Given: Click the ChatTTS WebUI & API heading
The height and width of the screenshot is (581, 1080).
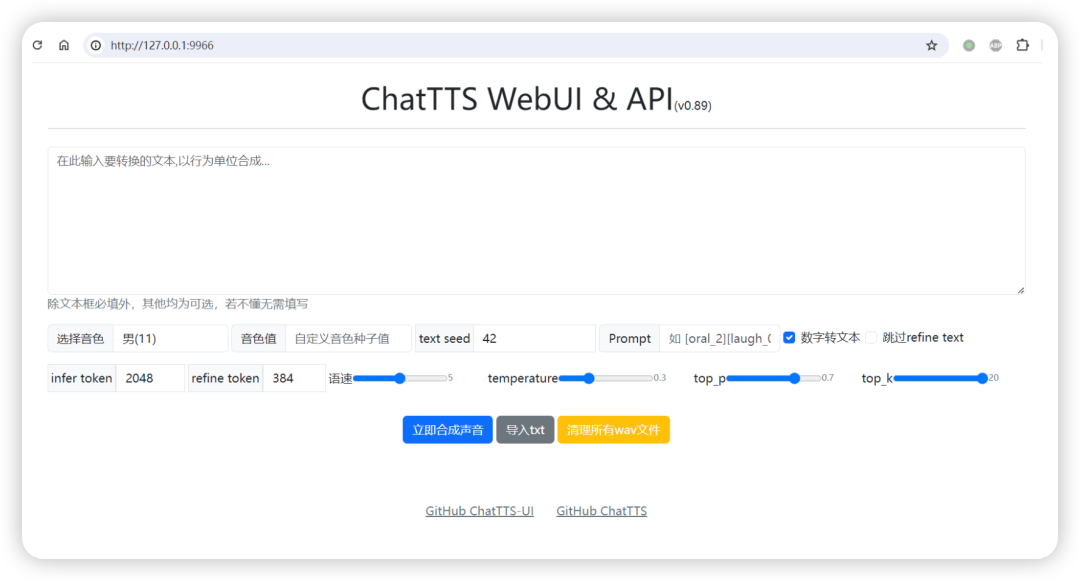Looking at the screenshot, I should tap(517, 98).
